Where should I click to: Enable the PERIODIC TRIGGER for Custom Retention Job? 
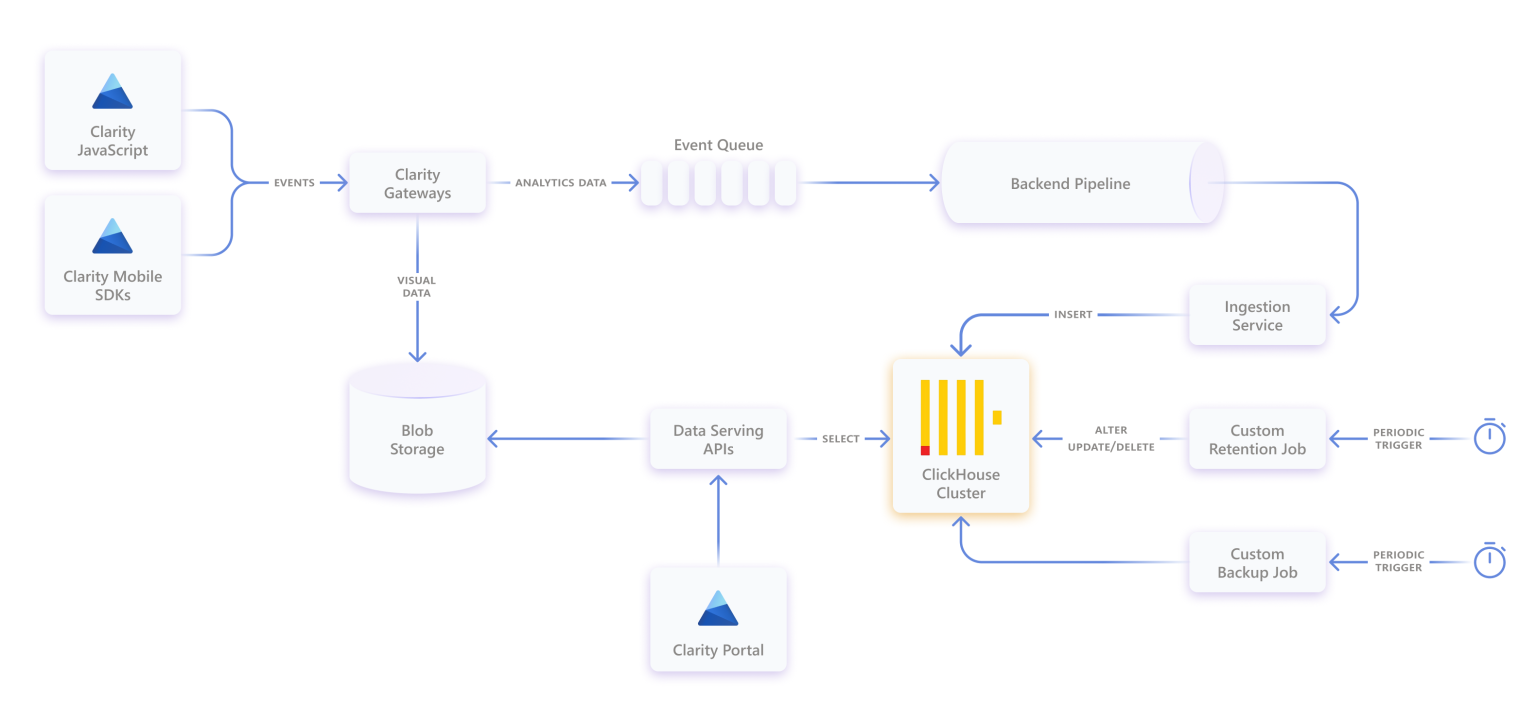pyautogui.click(x=1399, y=438)
